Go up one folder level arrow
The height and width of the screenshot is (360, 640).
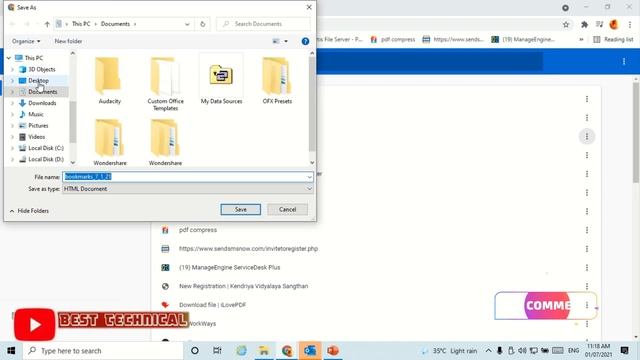(47, 24)
